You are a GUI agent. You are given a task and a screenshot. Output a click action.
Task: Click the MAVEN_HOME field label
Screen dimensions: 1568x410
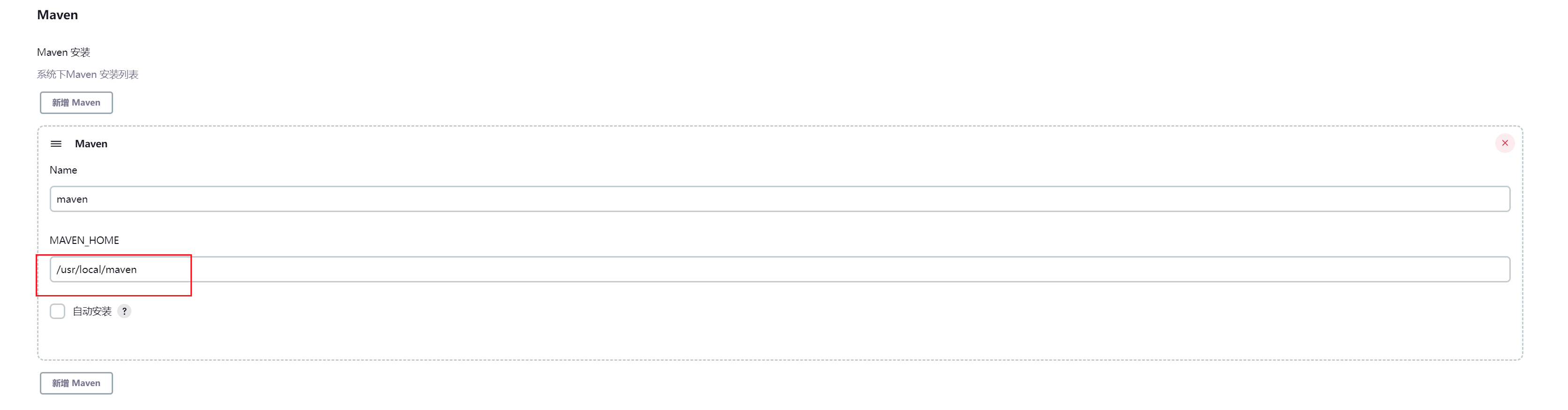coord(84,240)
